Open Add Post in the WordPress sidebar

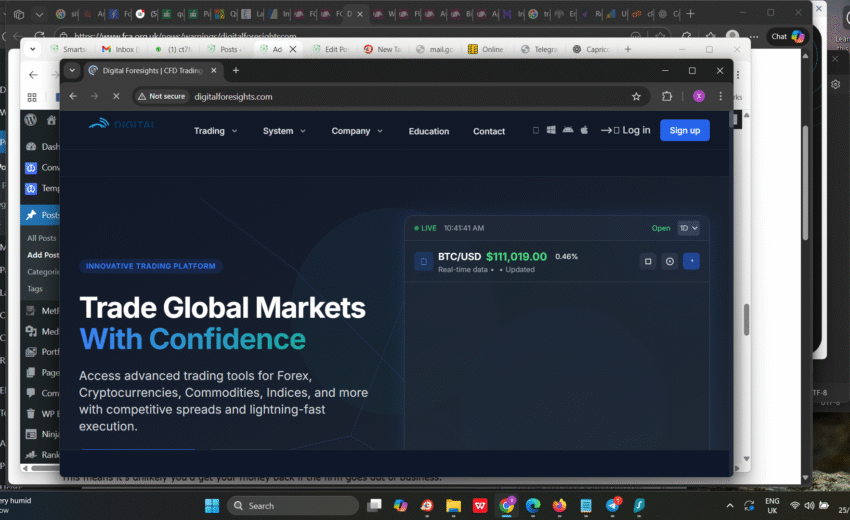coord(43,255)
